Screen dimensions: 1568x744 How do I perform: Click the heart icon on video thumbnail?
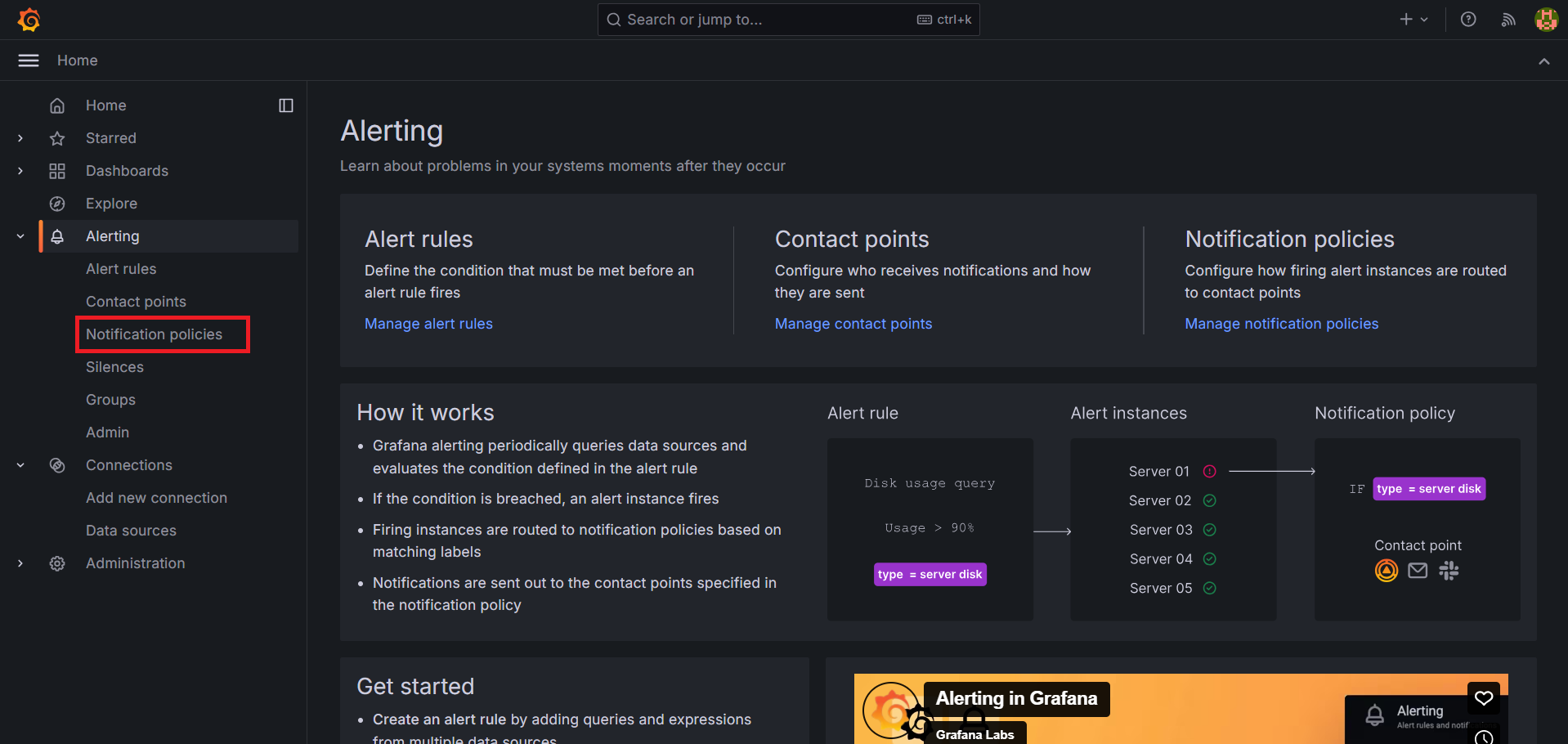(1483, 697)
